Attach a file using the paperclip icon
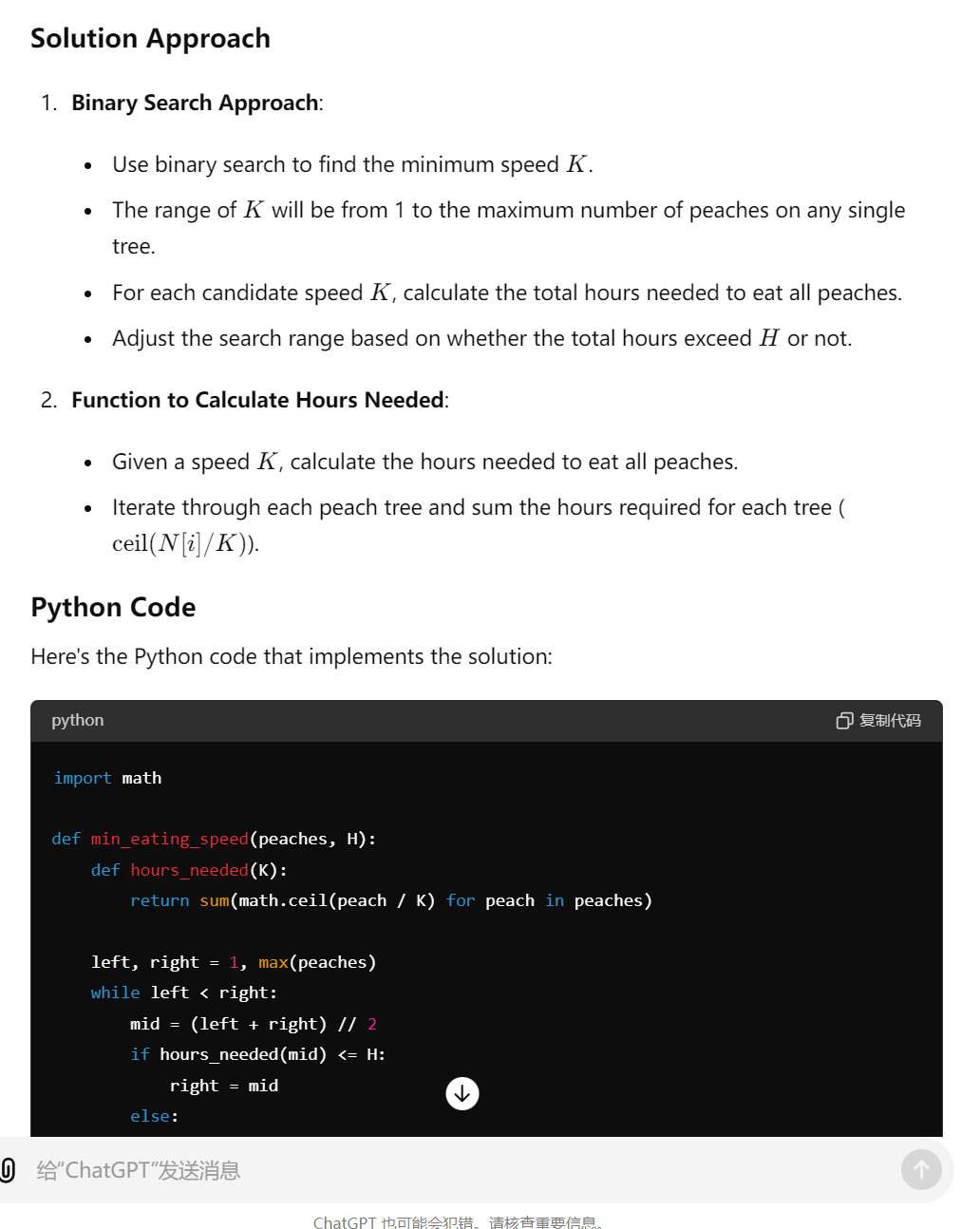The image size is (980, 1229). tap(8, 1170)
